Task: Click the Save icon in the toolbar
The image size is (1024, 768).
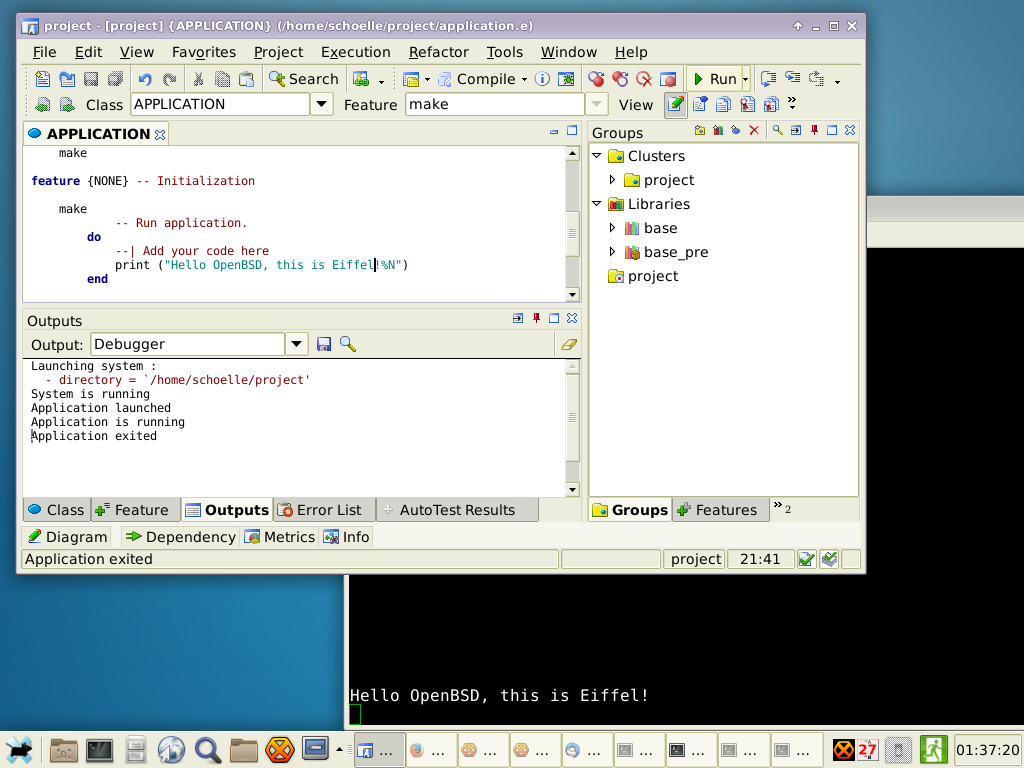Action: tap(91, 79)
